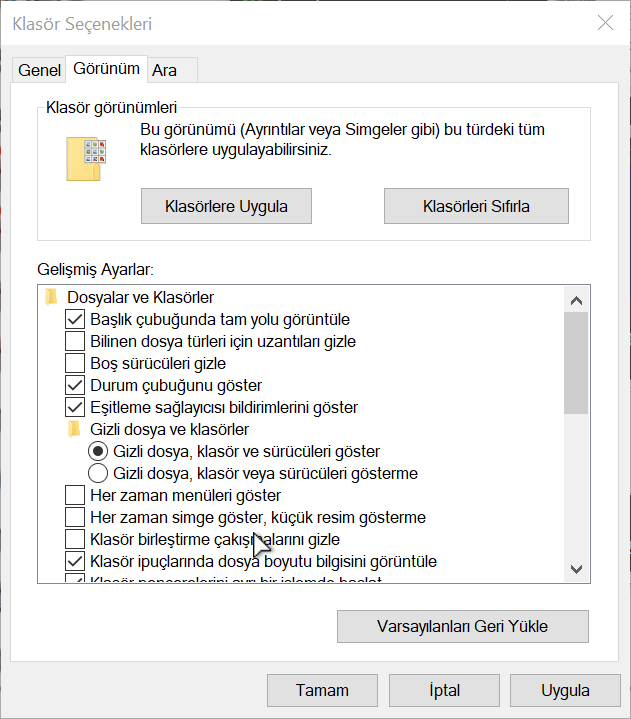Click the advanced settings scrollbar thumb

[576, 363]
